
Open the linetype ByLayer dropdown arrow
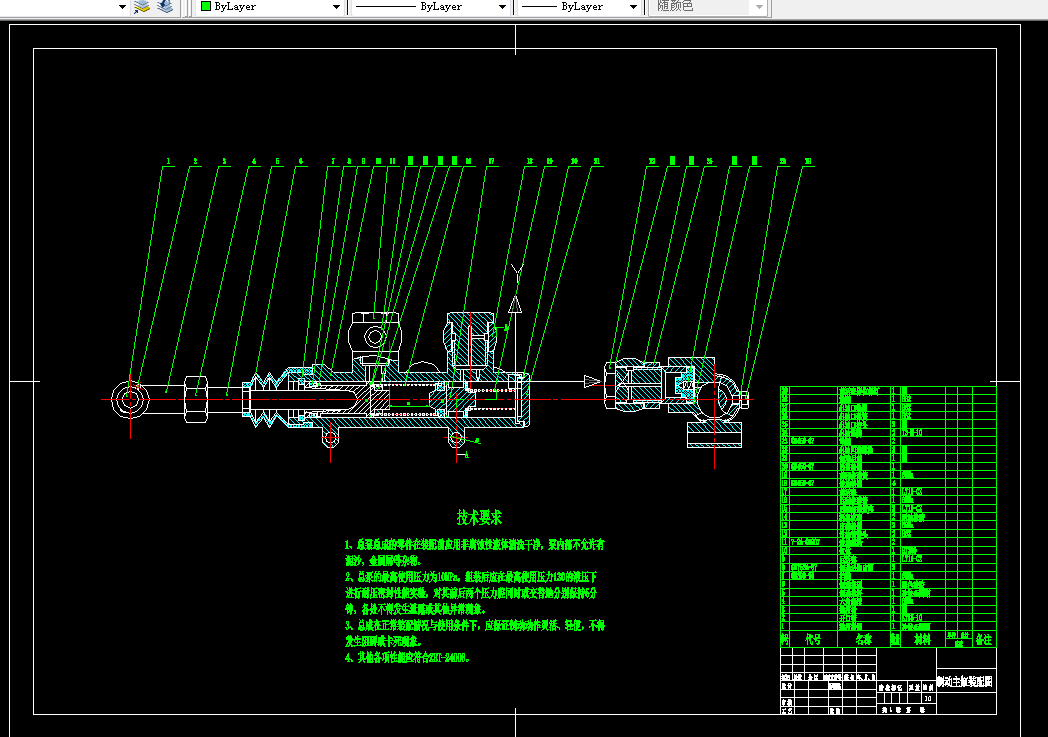click(502, 7)
